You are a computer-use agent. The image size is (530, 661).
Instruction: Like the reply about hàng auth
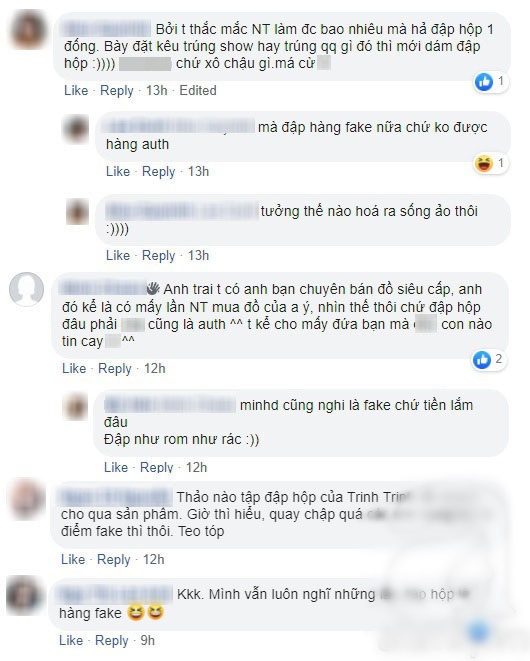118,171
